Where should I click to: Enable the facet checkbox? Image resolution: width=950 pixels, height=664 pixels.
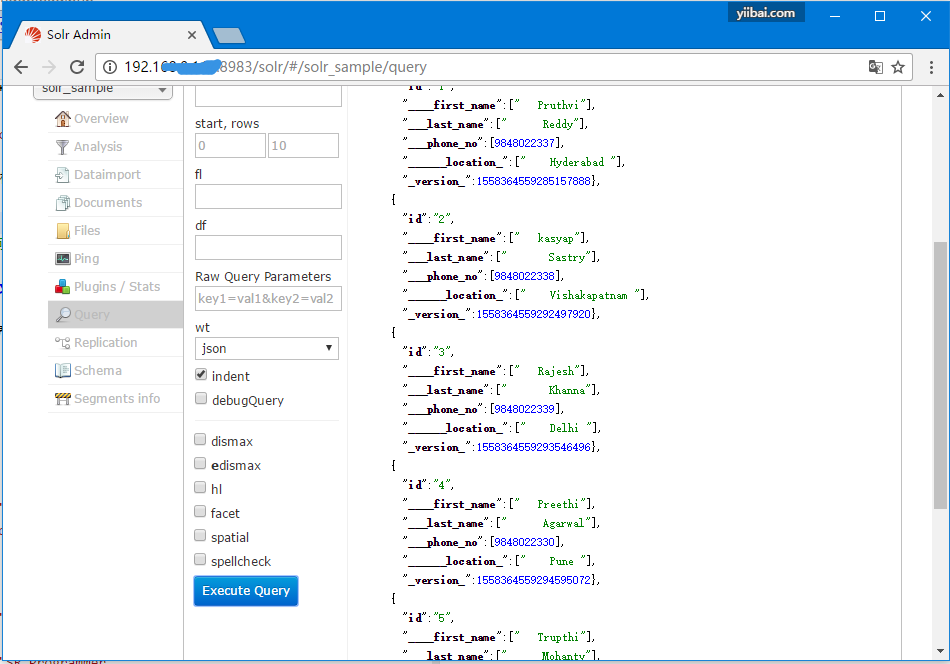[x=201, y=513]
